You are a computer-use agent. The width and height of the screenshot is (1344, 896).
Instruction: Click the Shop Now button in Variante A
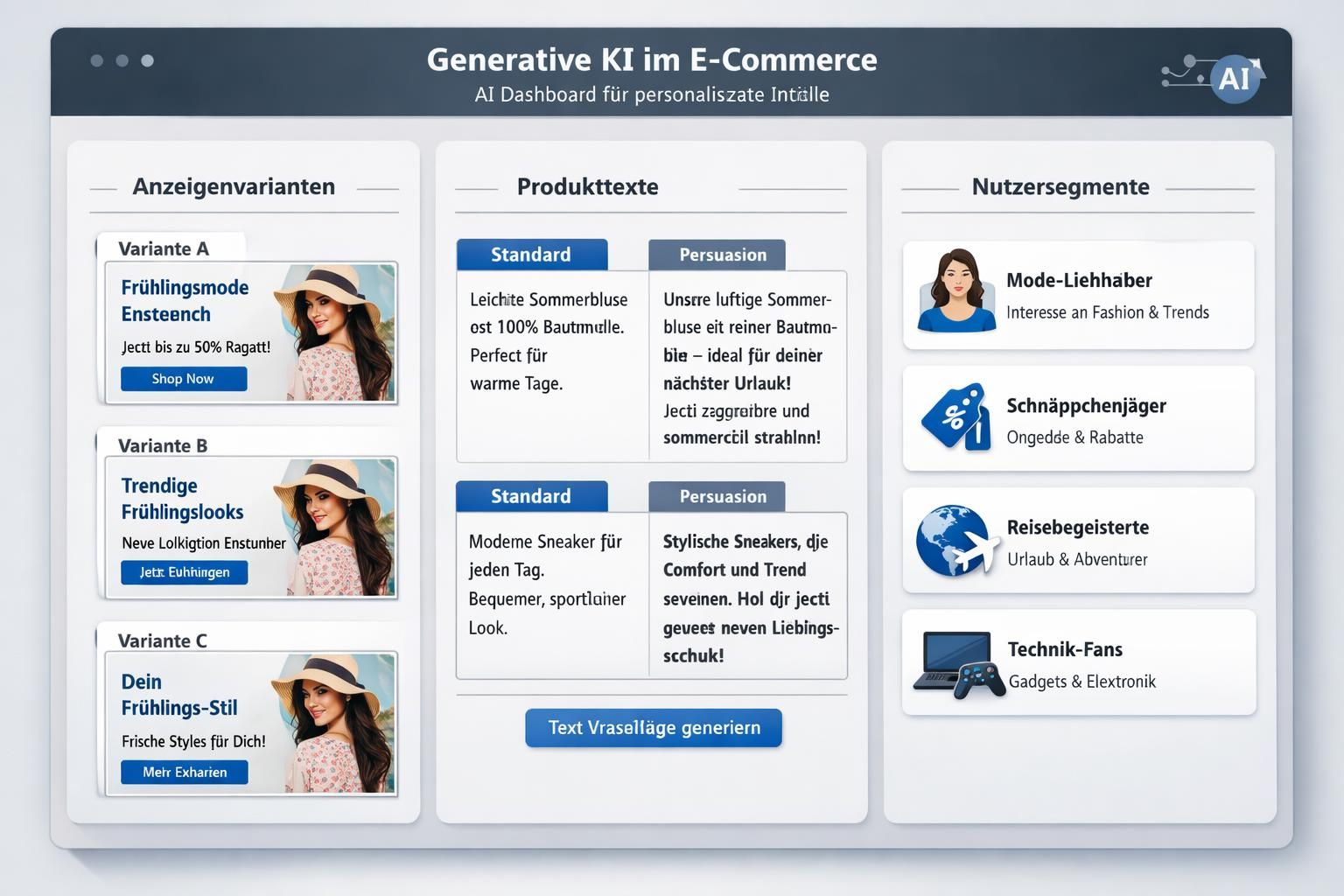(183, 379)
